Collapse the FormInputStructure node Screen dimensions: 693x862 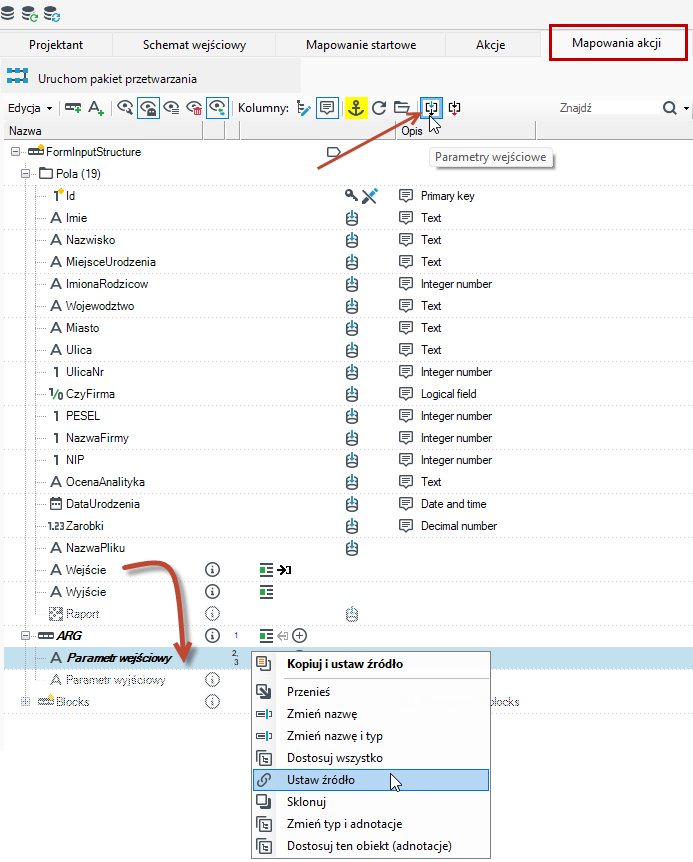point(15,152)
